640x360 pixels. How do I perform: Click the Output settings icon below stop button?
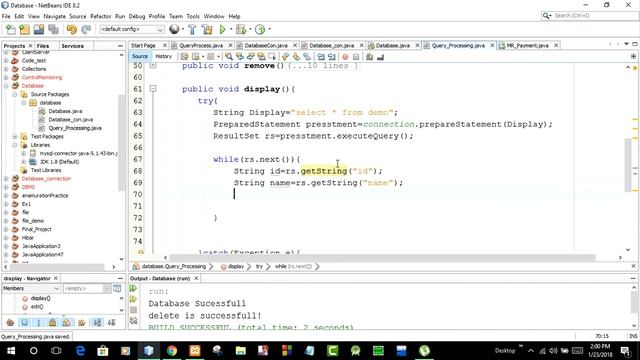point(133,321)
